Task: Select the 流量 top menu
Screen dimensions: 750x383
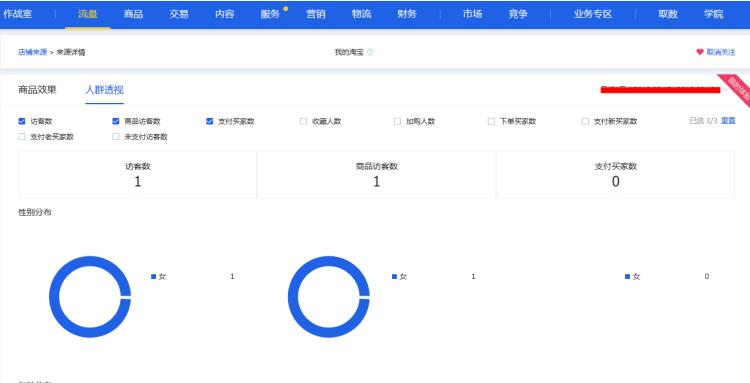Action: pos(88,14)
